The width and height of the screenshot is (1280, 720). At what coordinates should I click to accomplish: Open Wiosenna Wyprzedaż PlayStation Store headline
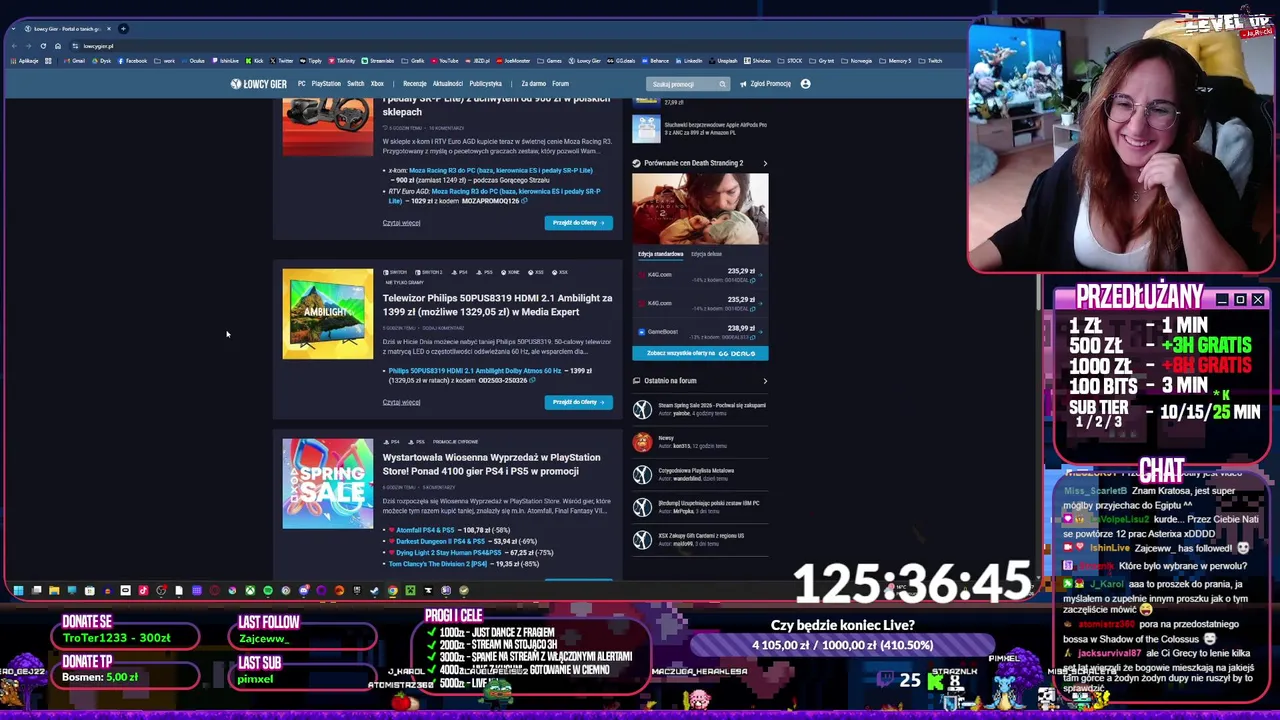(491, 464)
